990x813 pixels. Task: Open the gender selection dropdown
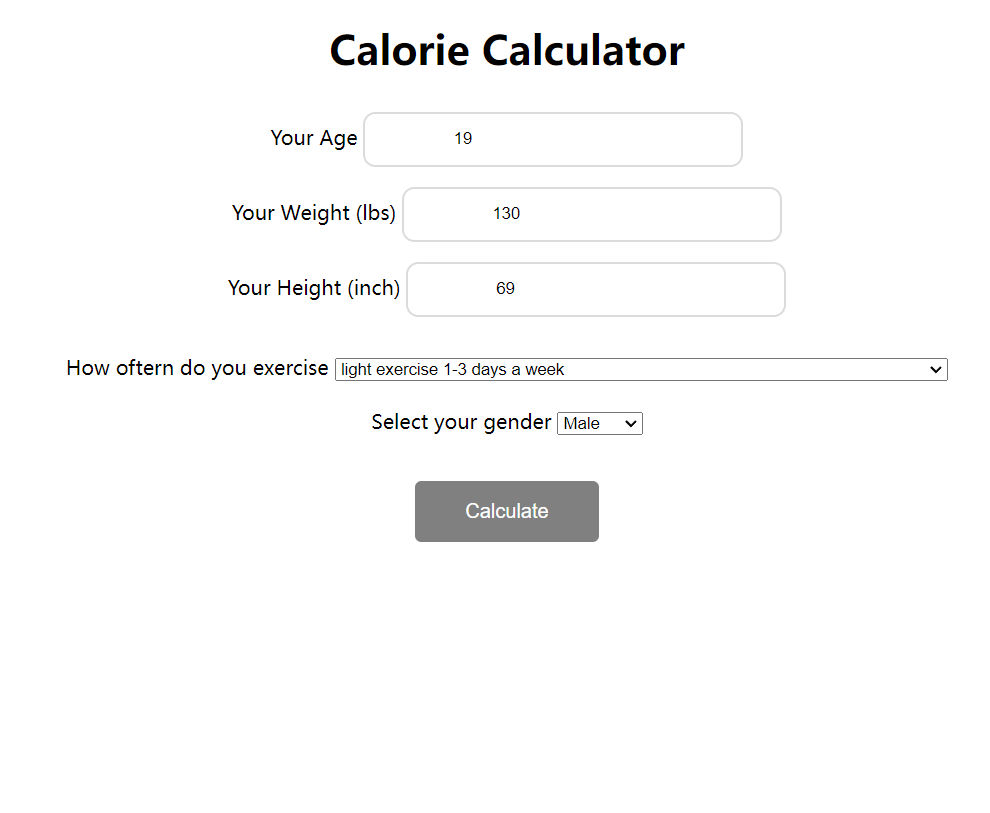pos(599,423)
